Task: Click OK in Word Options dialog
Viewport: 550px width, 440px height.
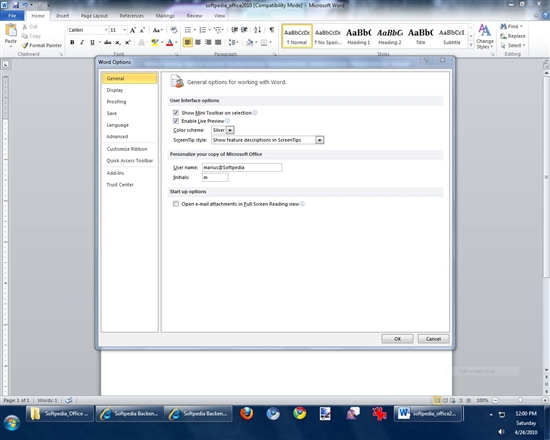Action: 397,339
